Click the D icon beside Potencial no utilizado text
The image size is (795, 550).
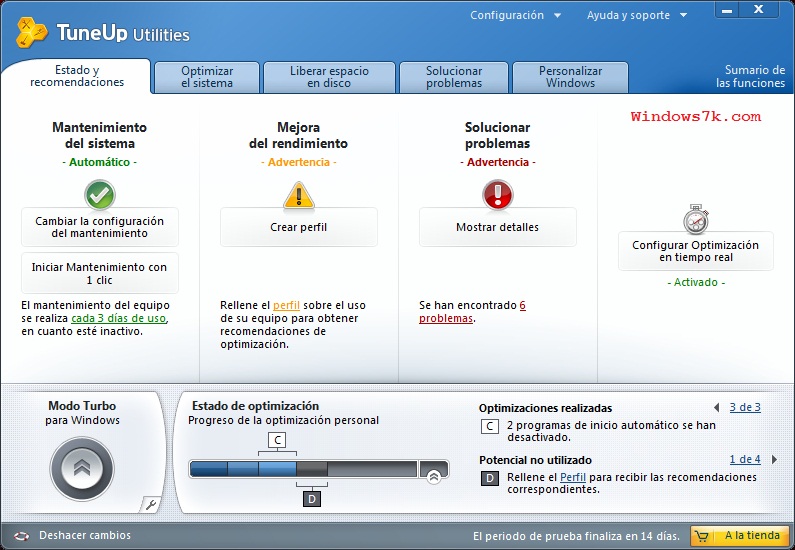coord(490,478)
